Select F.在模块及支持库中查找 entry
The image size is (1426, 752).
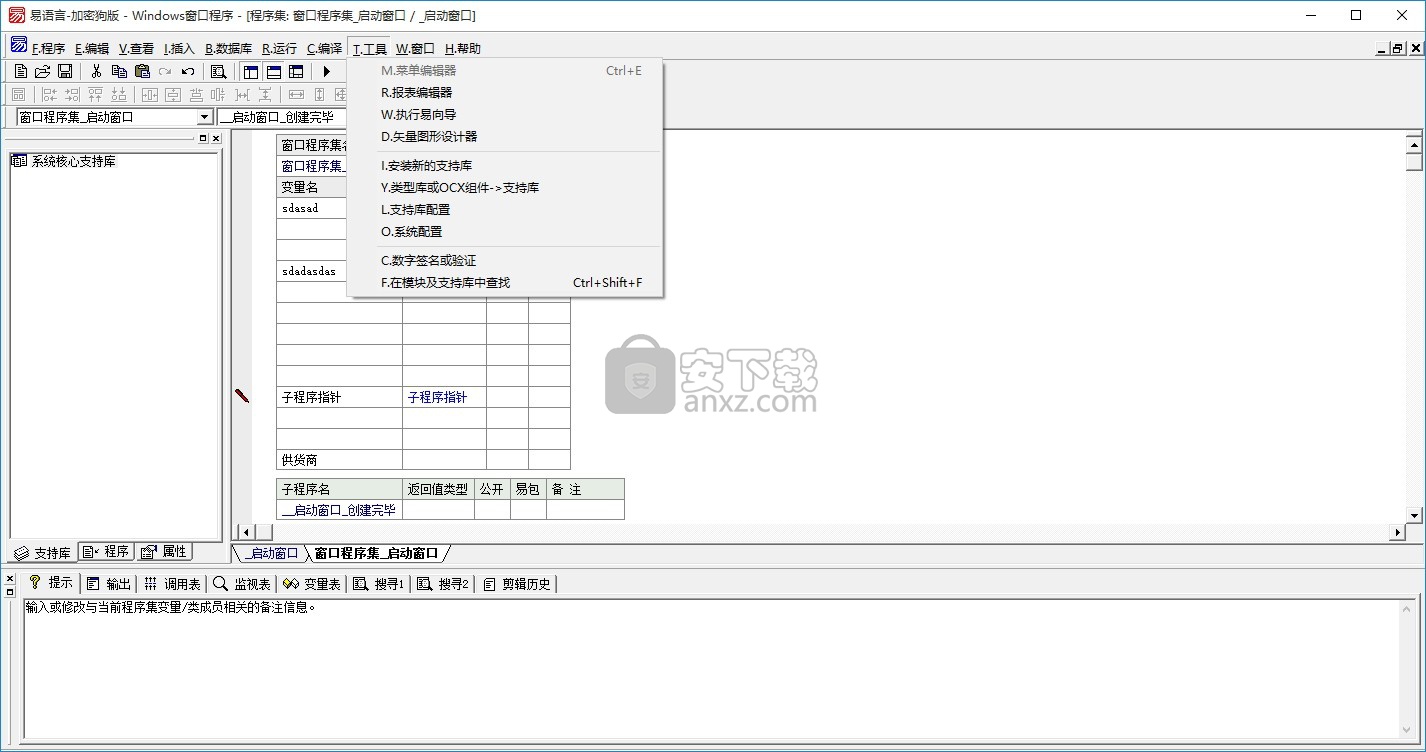[505, 282]
